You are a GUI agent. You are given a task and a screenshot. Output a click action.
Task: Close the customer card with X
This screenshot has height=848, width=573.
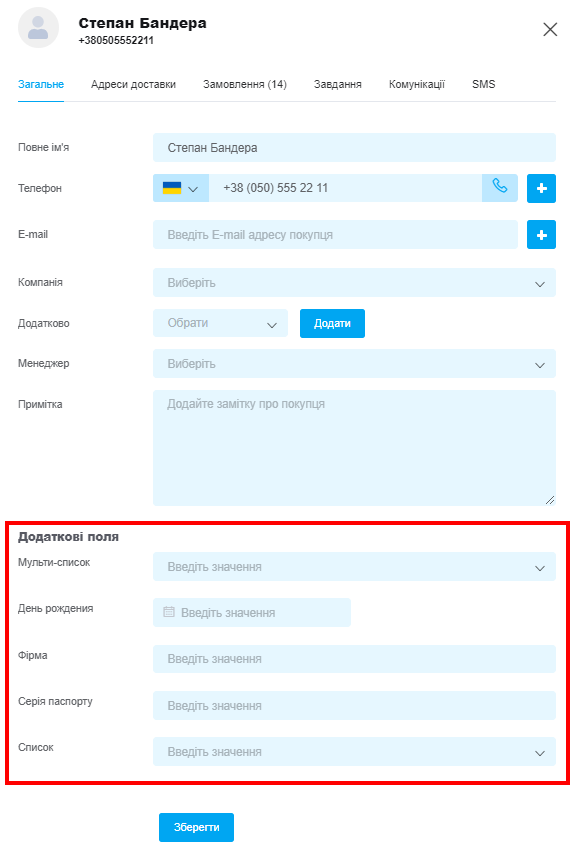[x=550, y=29]
